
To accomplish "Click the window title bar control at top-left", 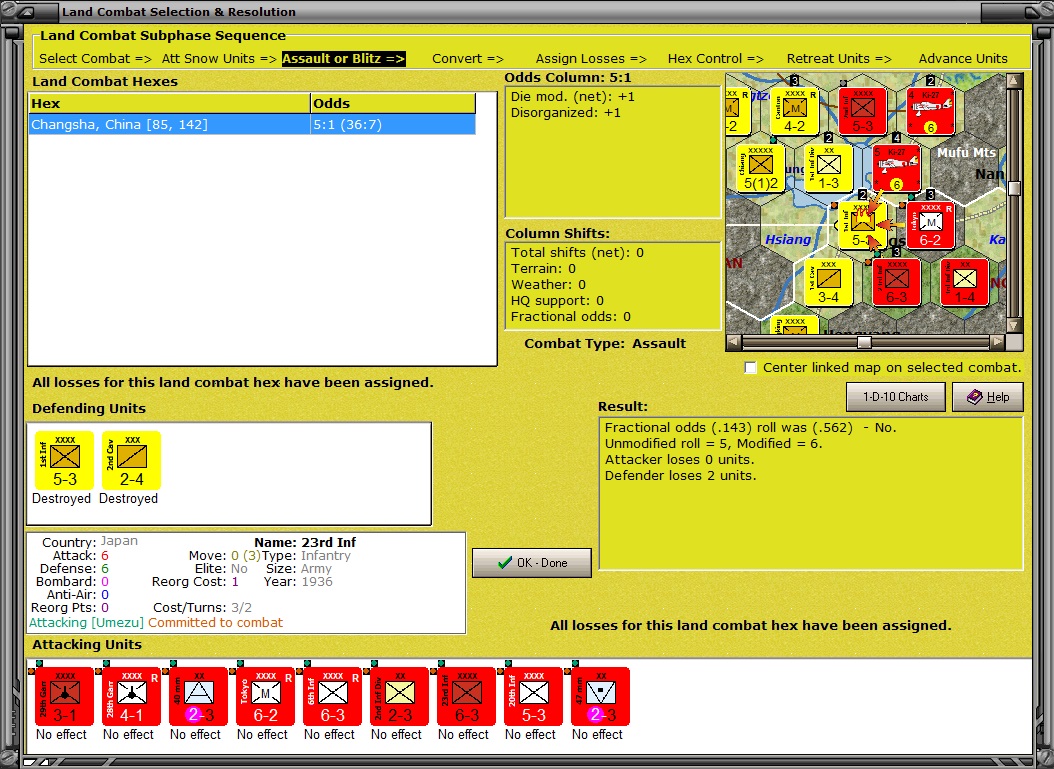I will tap(26, 11).
